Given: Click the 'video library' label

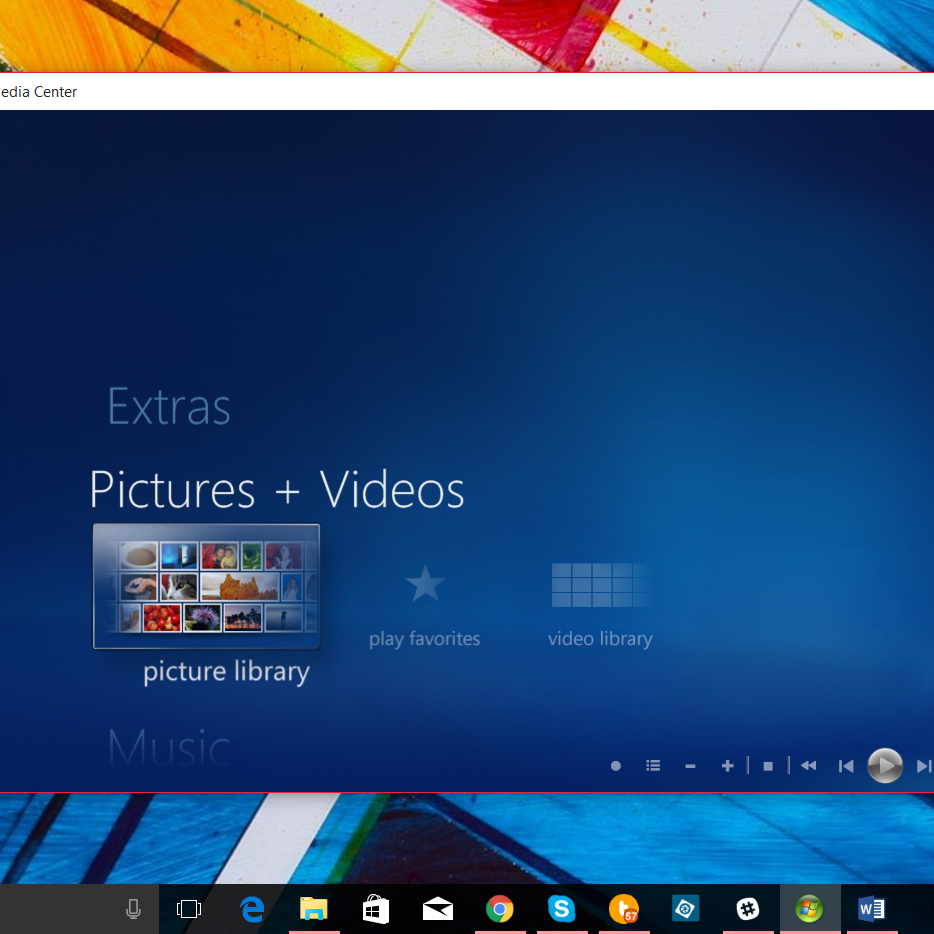Looking at the screenshot, I should [x=600, y=639].
